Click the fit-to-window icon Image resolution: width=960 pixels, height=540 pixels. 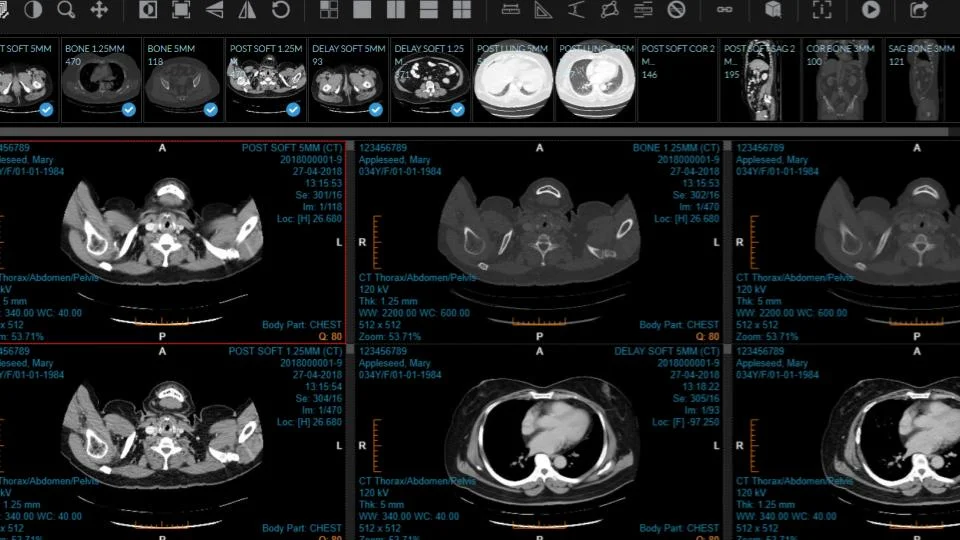click(181, 9)
